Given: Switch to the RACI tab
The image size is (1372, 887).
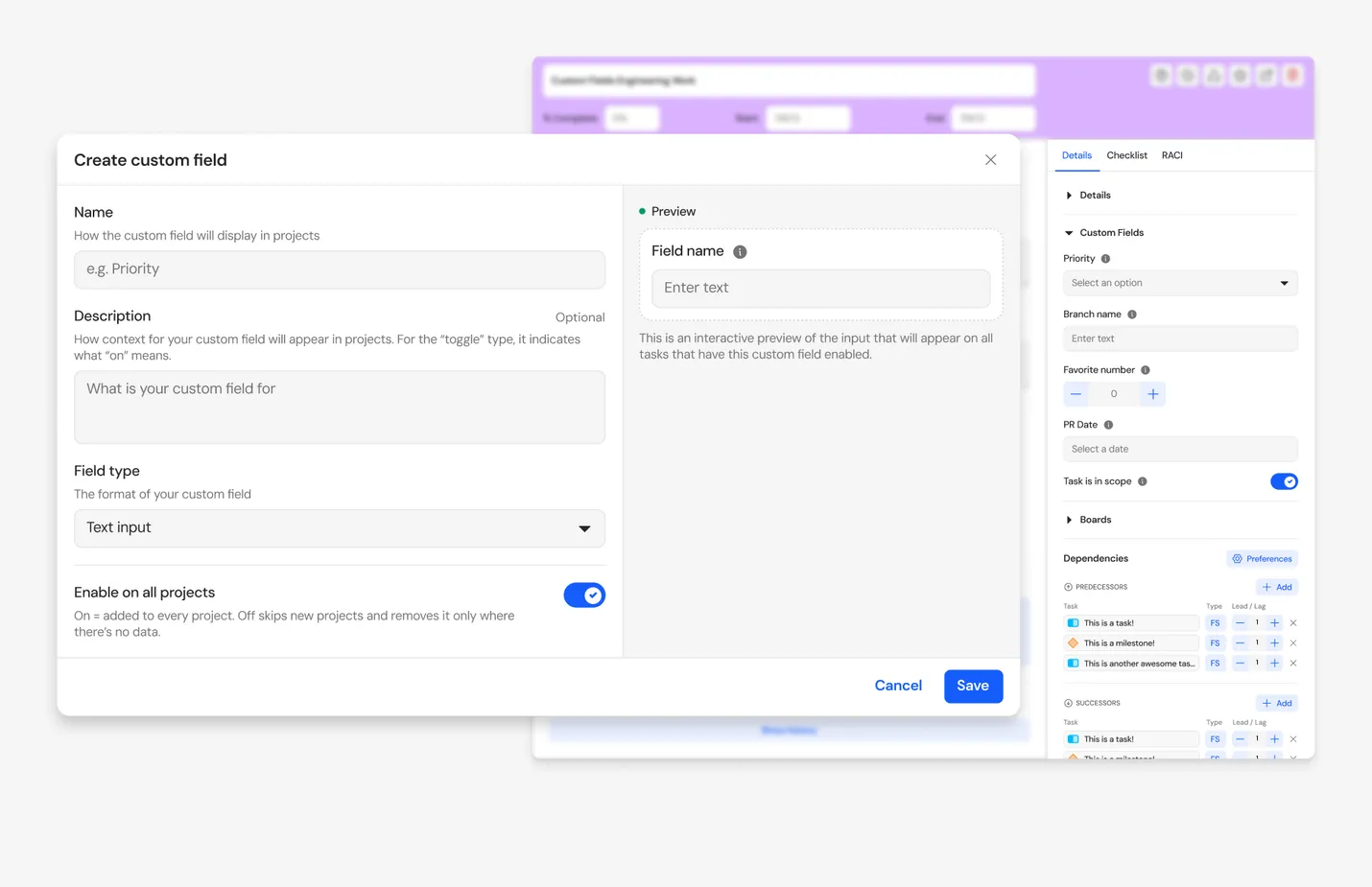Looking at the screenshot, I should click(x=1172, y=155).
